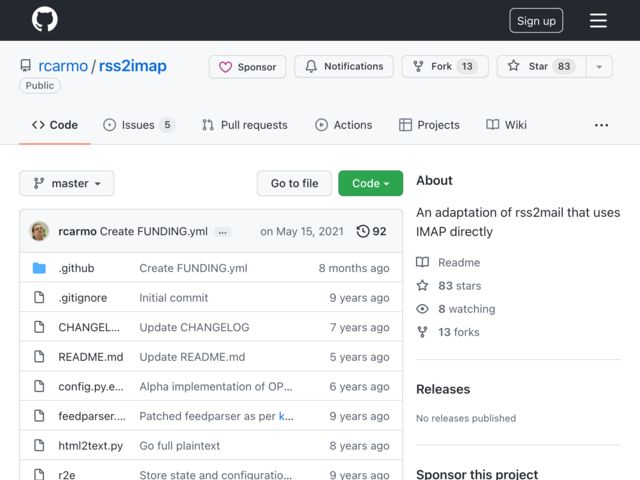
Task: Click the config.py.e... file icon
Action: click(x=39, y=387)
